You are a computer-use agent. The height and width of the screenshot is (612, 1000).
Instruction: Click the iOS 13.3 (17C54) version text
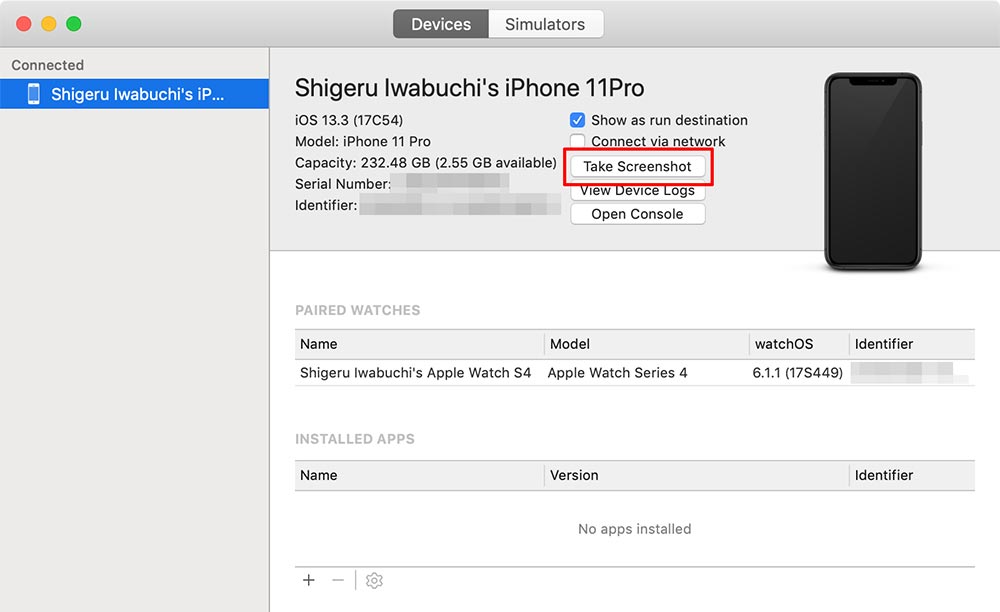(349, 120)
